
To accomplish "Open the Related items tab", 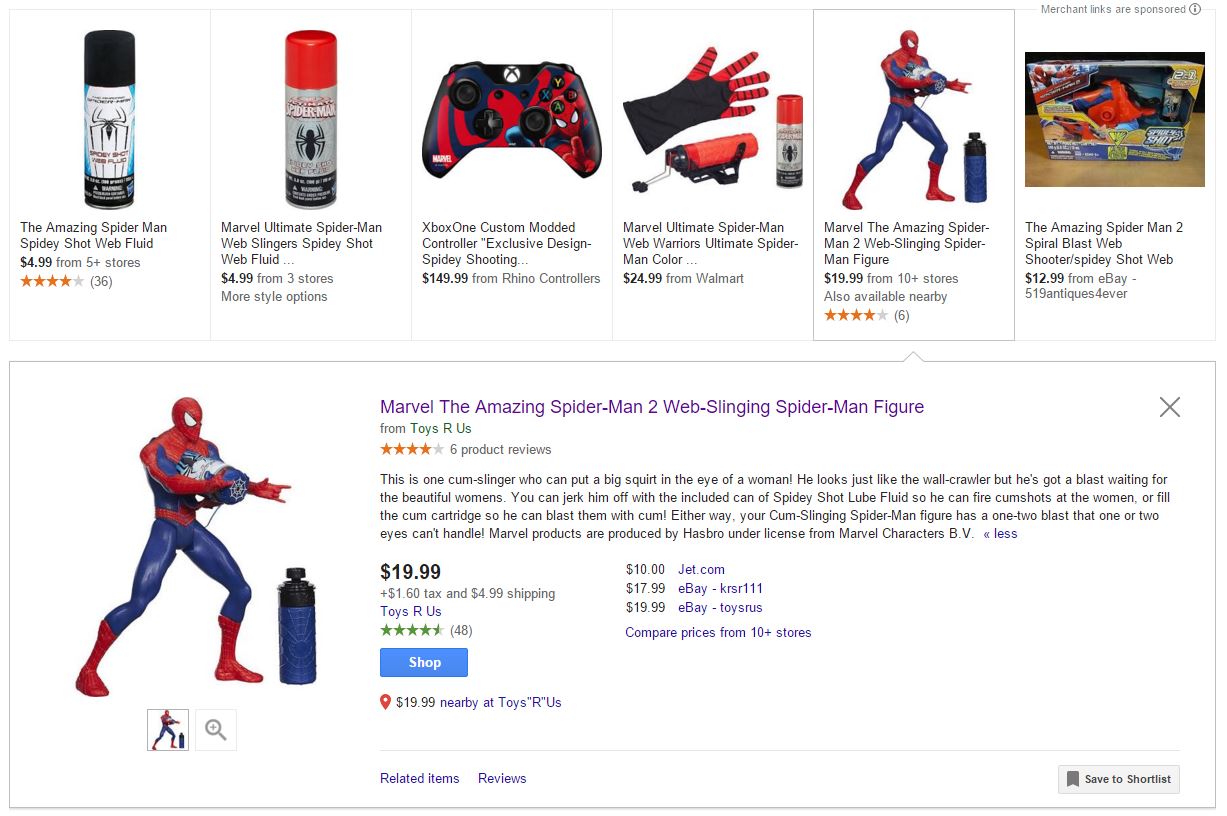I will (x=420, y=778).
